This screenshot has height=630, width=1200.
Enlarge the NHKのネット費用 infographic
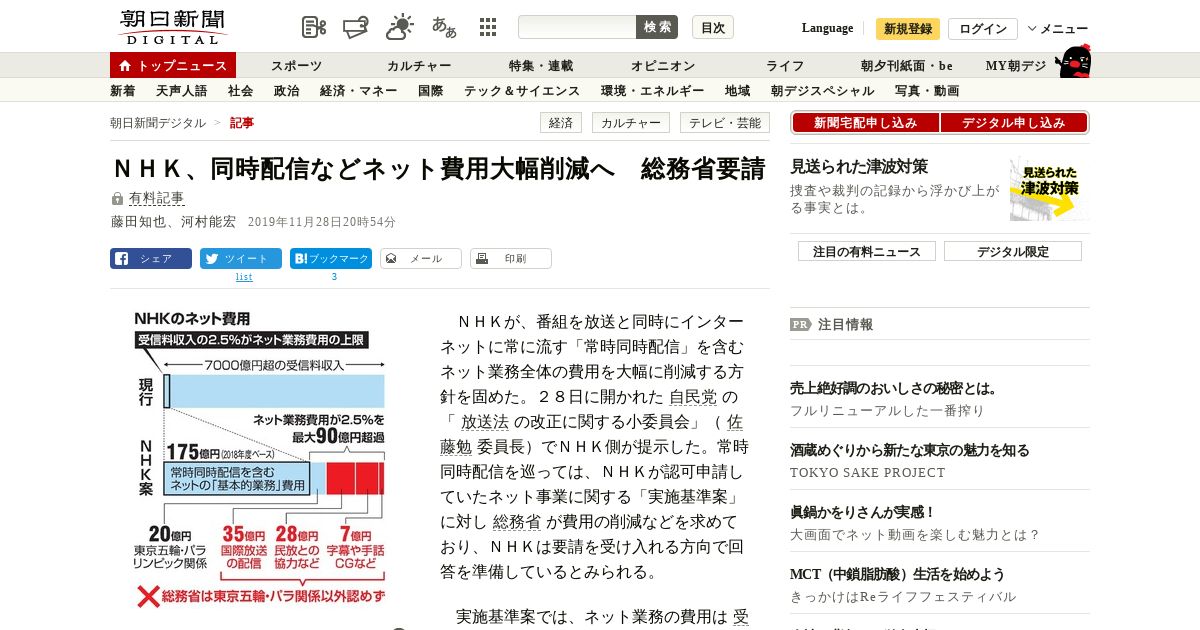(261, 461)
